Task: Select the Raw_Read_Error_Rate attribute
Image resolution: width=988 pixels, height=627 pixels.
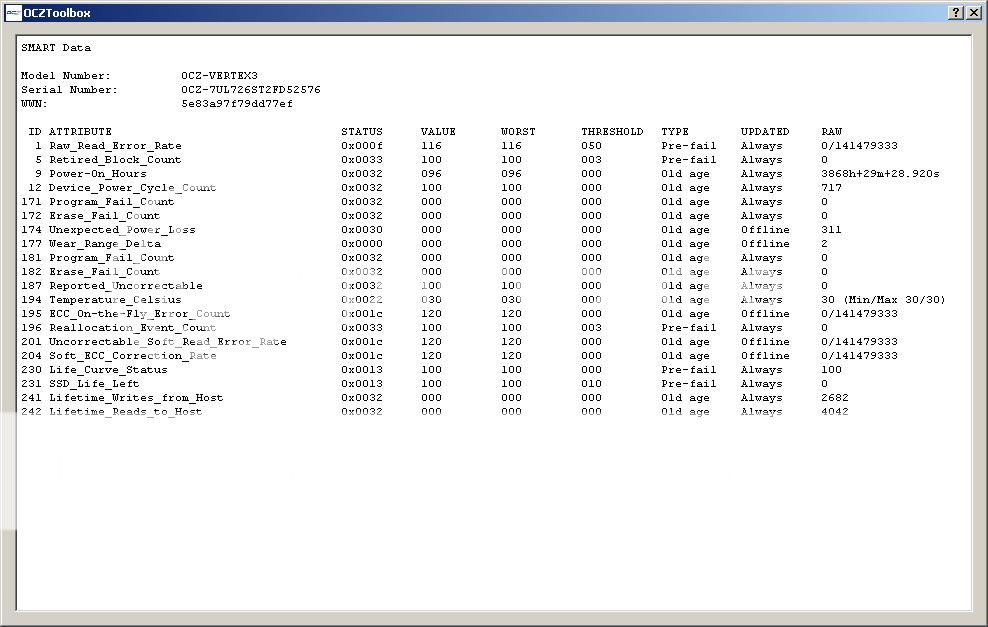Action: click(x=115, y=146)
